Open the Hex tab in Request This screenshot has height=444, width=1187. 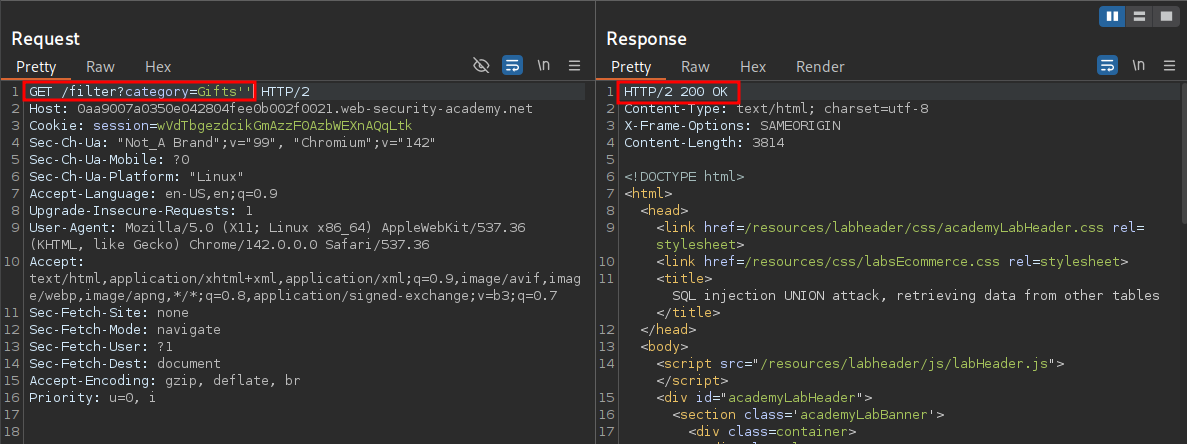click(x=158, y=67)
